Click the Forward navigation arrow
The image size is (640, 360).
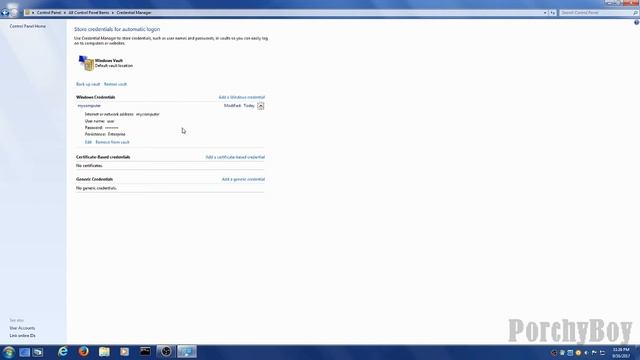pos(14,12)
